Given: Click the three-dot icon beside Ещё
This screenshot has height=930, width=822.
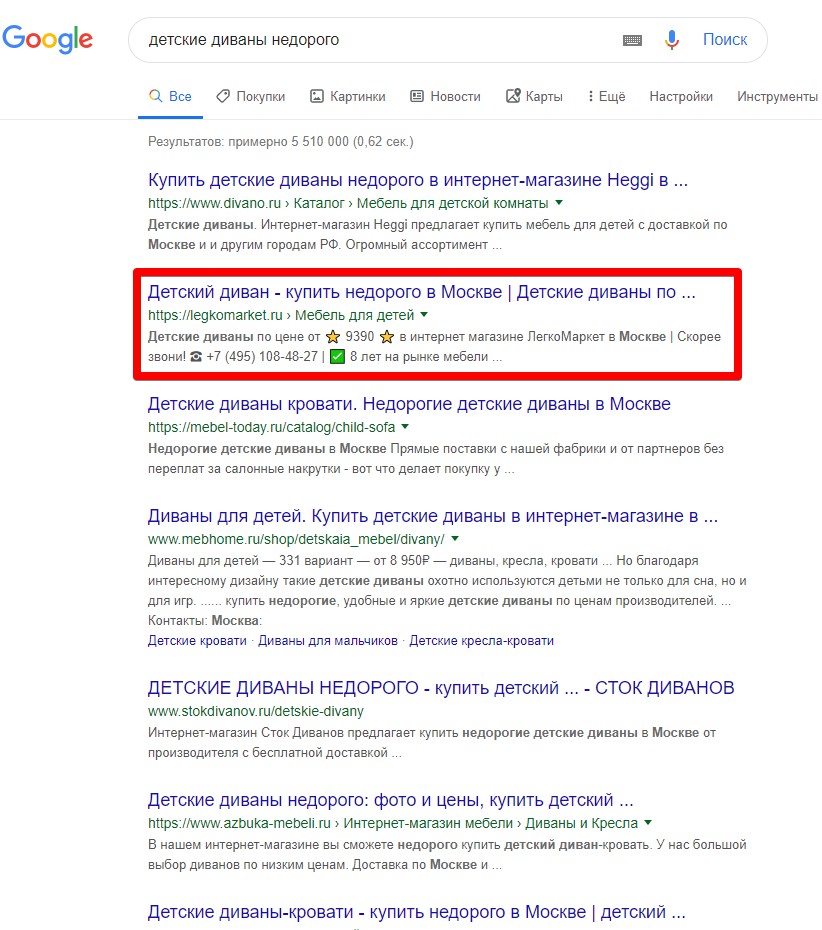Looking at the screenshot, I should (590, 96).
